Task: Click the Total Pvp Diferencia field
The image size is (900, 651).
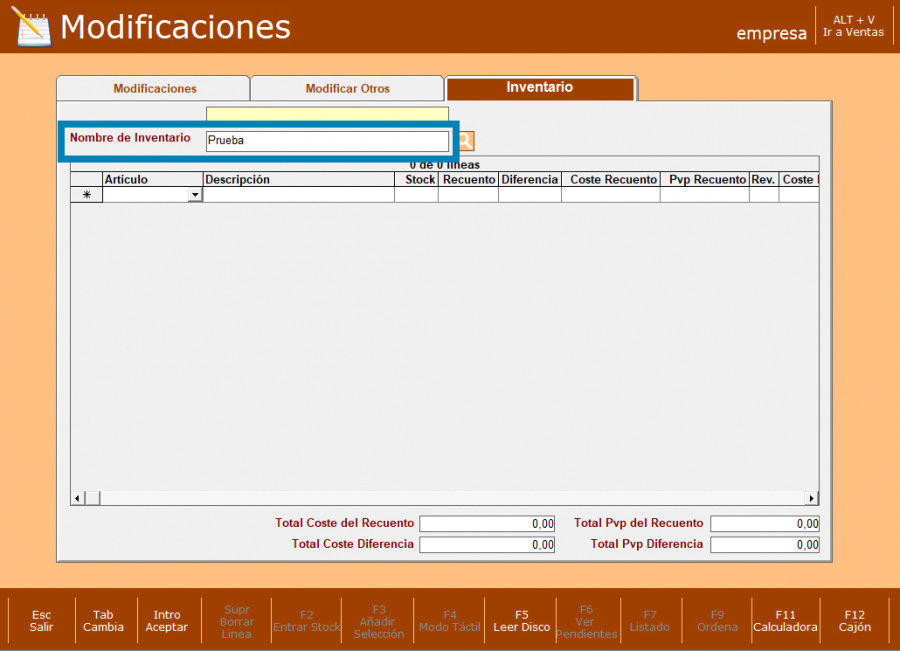Action: pos(764,545)
